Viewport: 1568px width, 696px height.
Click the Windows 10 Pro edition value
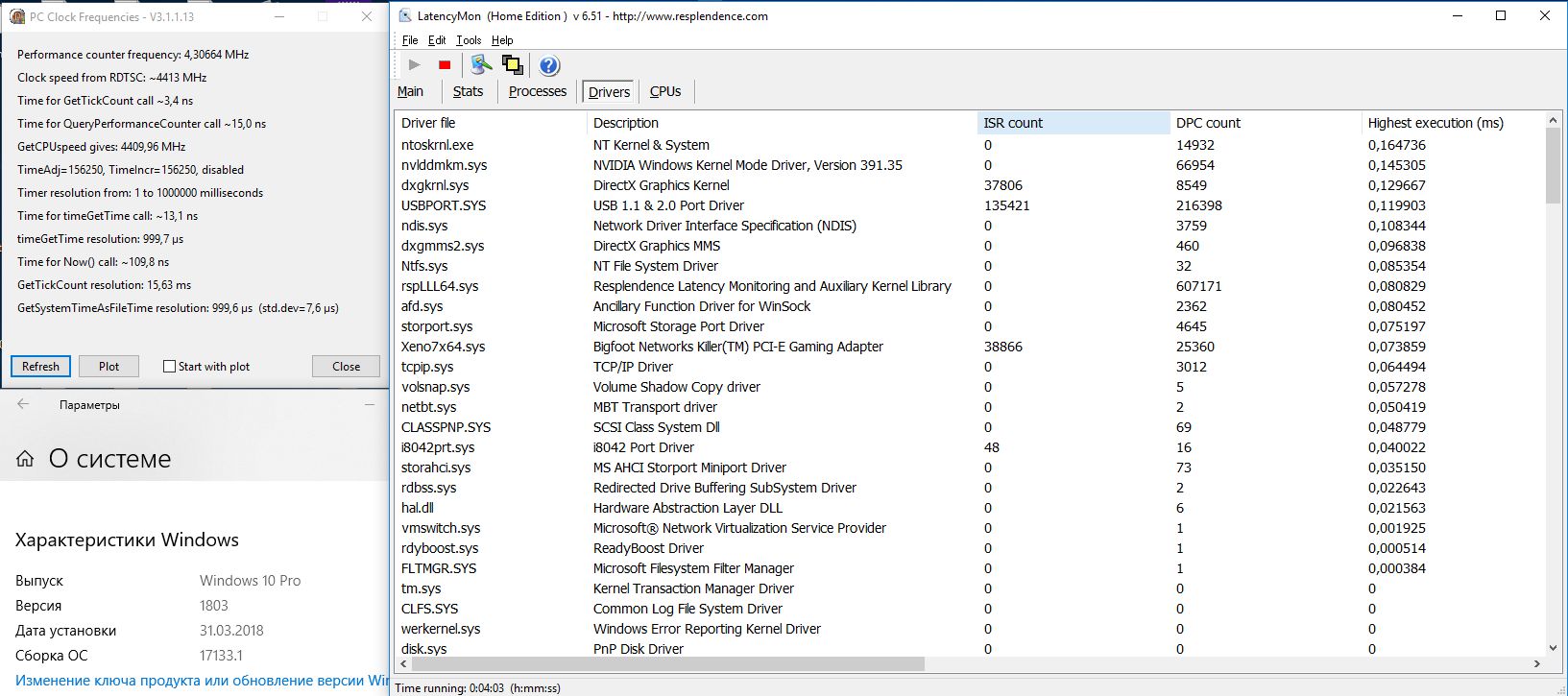pos(250,581)
